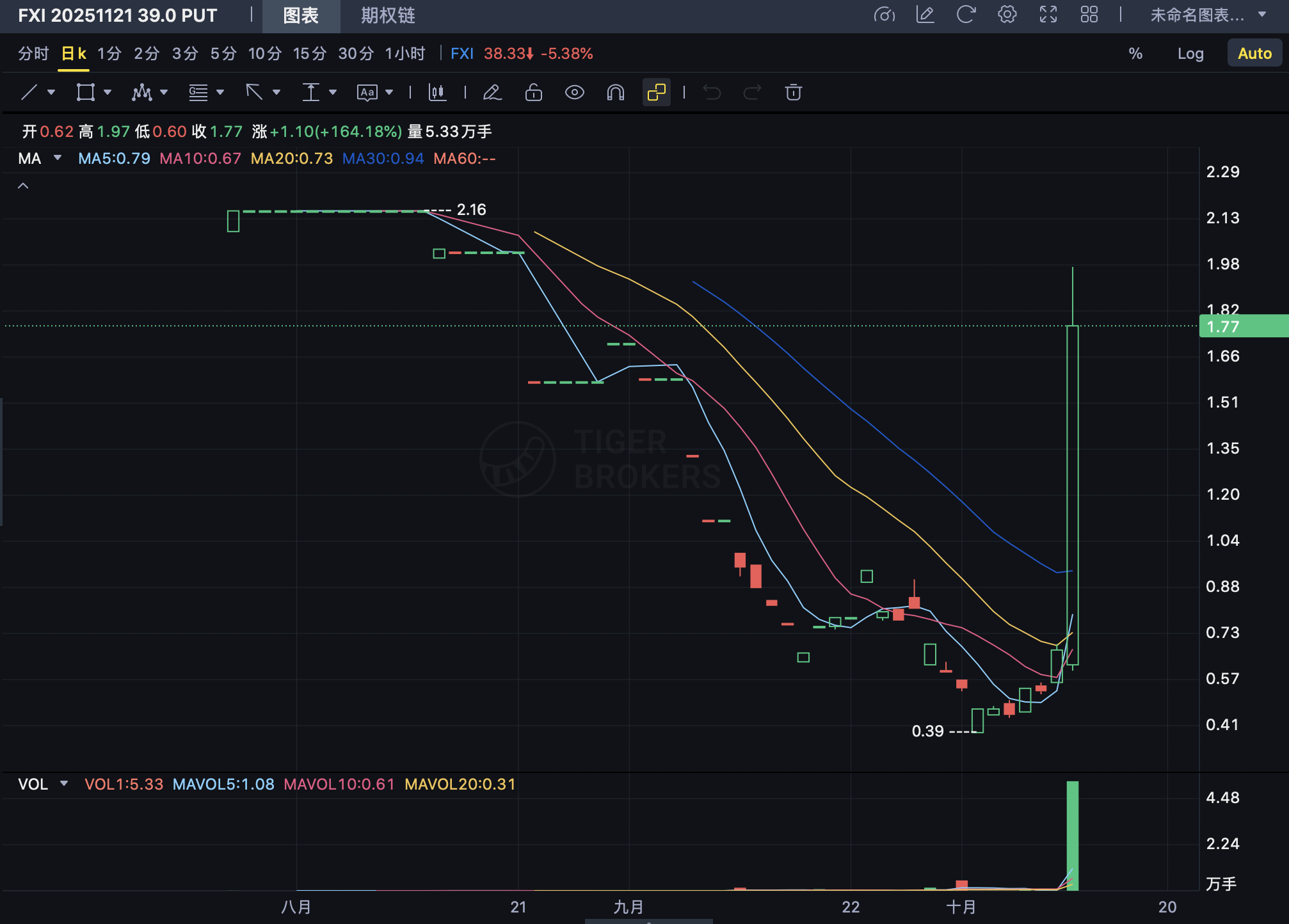Expand the MA indicator dropdown
The width and height of the screenshot is (1289, 924).
click(x=58, y=158)
